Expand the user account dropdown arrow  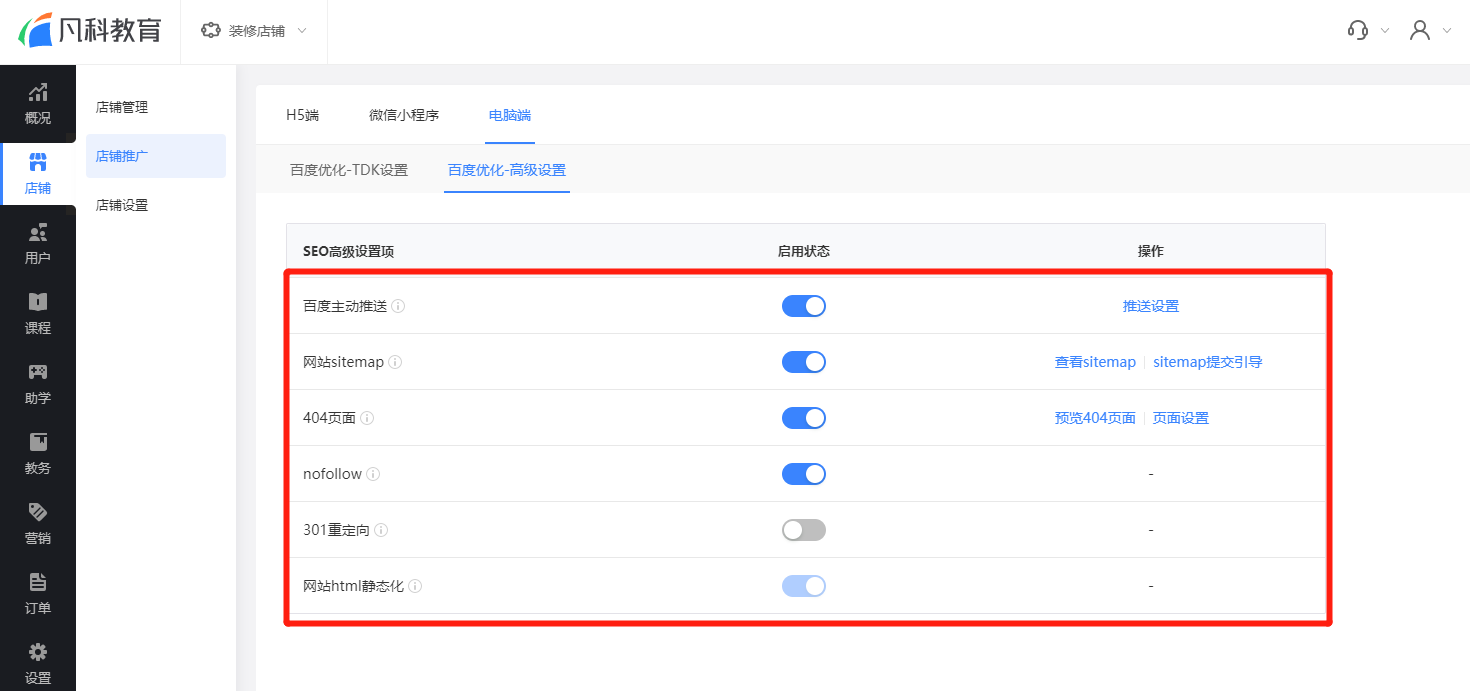tap(1447, 31)
